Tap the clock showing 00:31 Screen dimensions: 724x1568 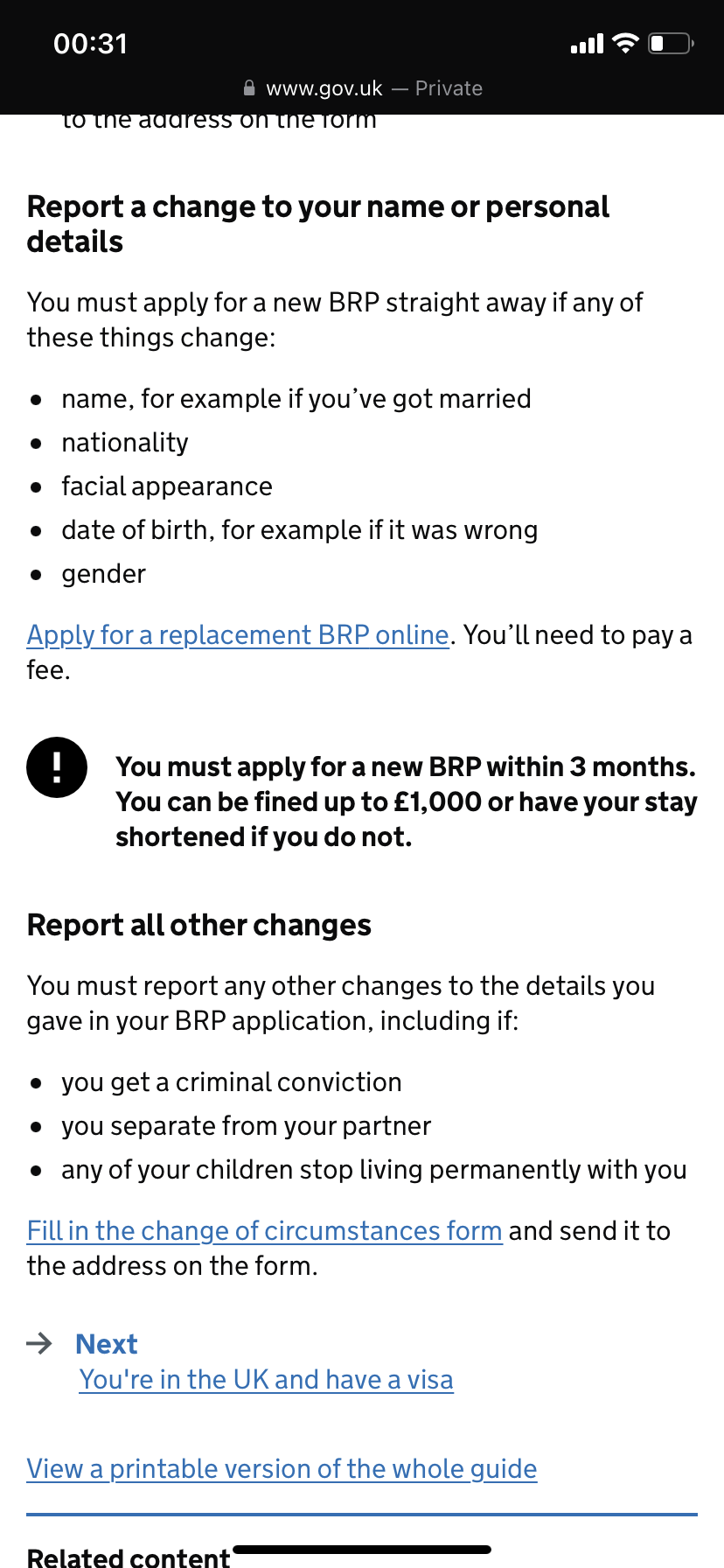pyautogui.click(x=91, y=43)
